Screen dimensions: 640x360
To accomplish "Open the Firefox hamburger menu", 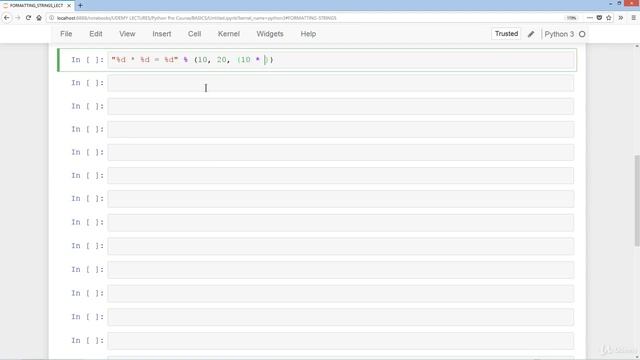I will (633, 18).
